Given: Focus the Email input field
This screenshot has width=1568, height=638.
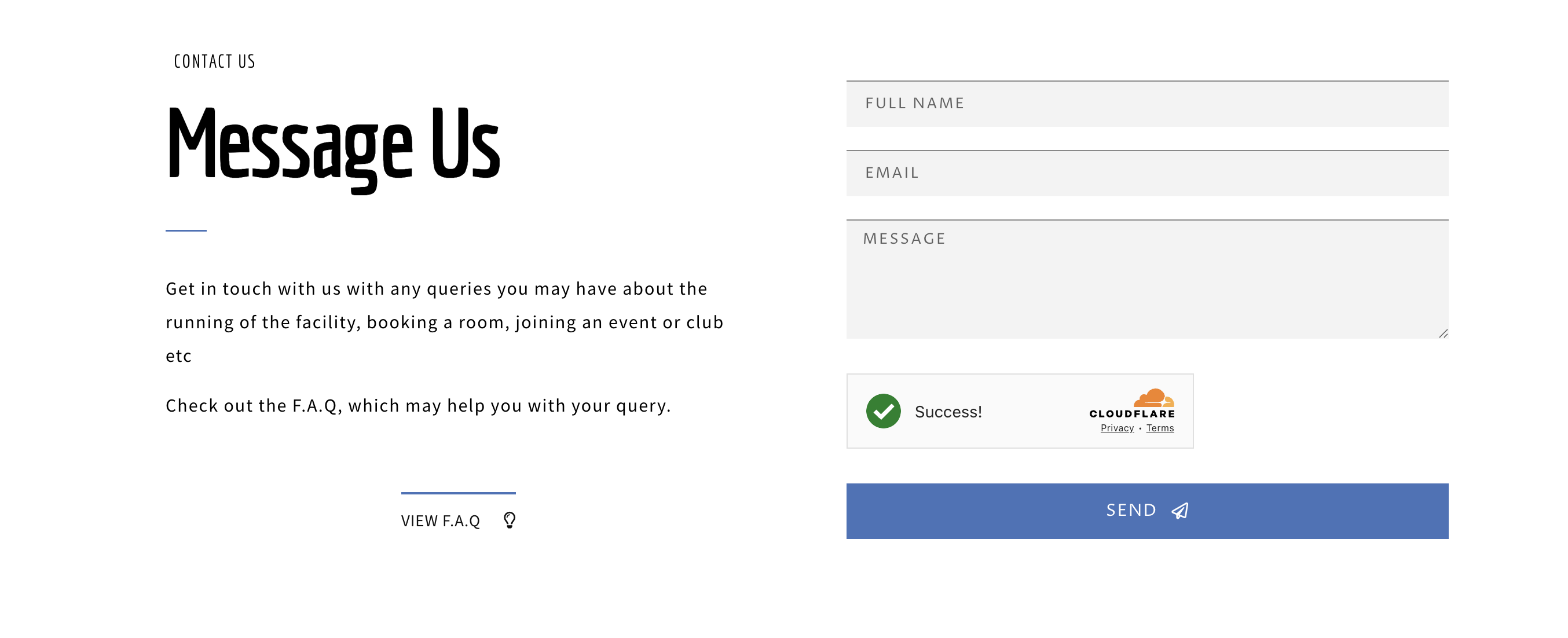Looking at the screenshot, I should coord(1147,173).
